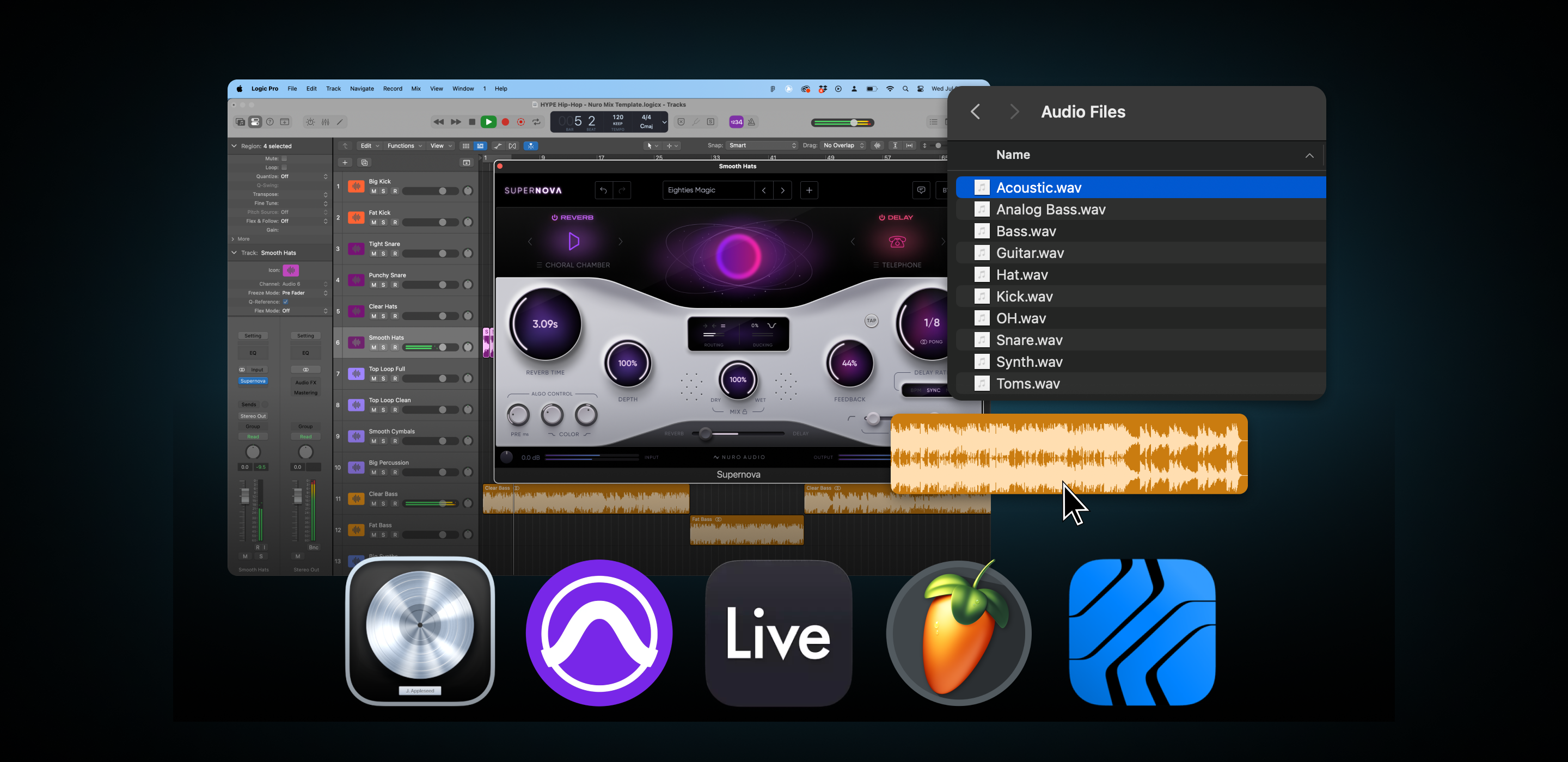1568x762 pixels.
Task: Add a new track with plus button
Action: [x=345, y=163]
